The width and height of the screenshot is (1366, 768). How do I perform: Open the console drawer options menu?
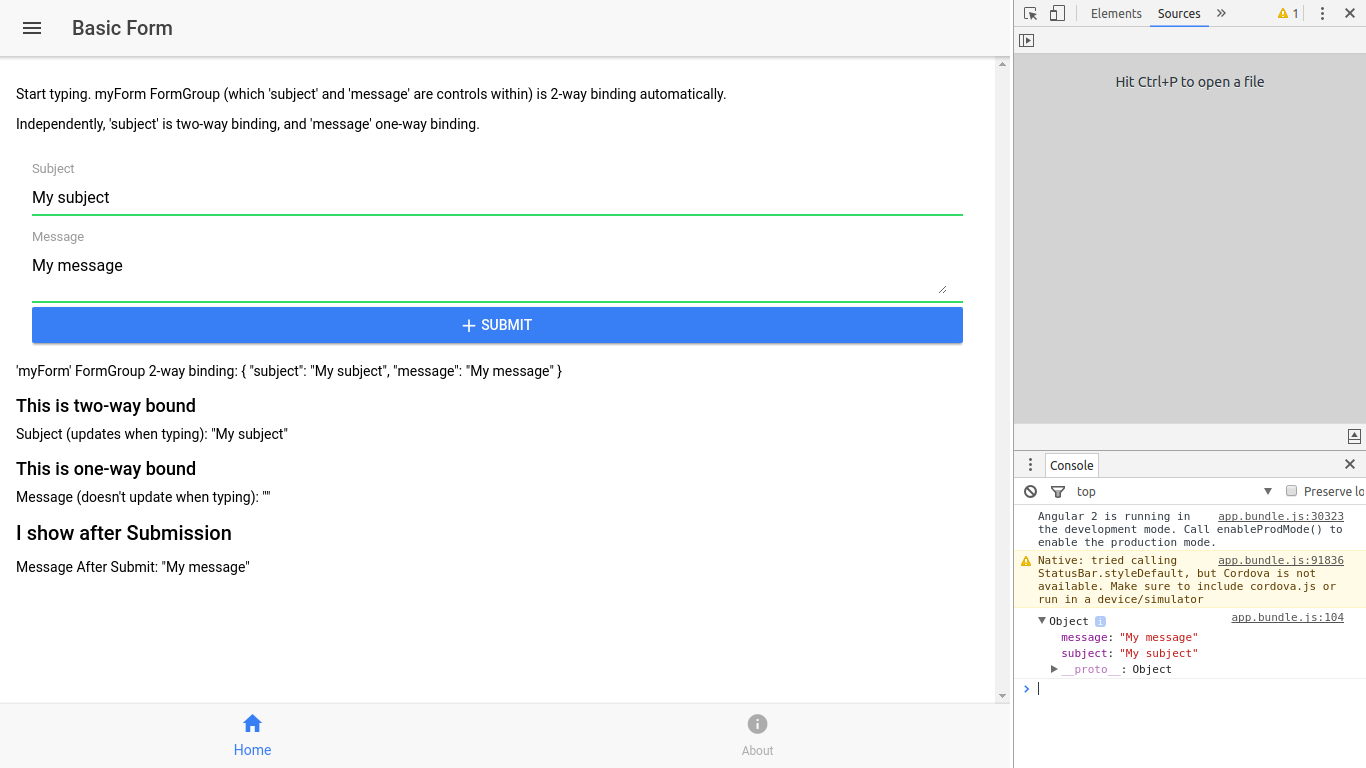[1031, 465]
